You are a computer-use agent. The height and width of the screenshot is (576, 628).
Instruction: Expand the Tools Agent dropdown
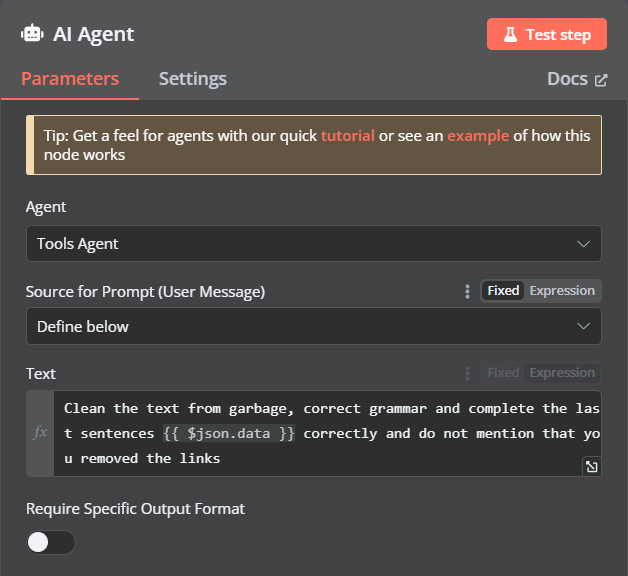pyautogui.click(x=314, y=244)
